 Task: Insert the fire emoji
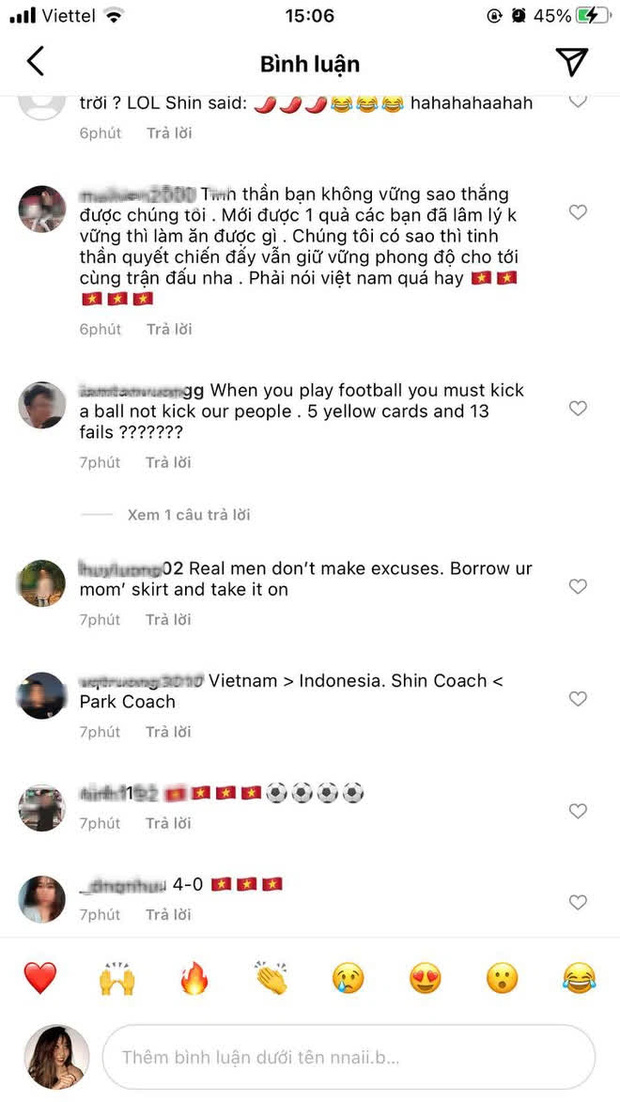click(194, 977)
